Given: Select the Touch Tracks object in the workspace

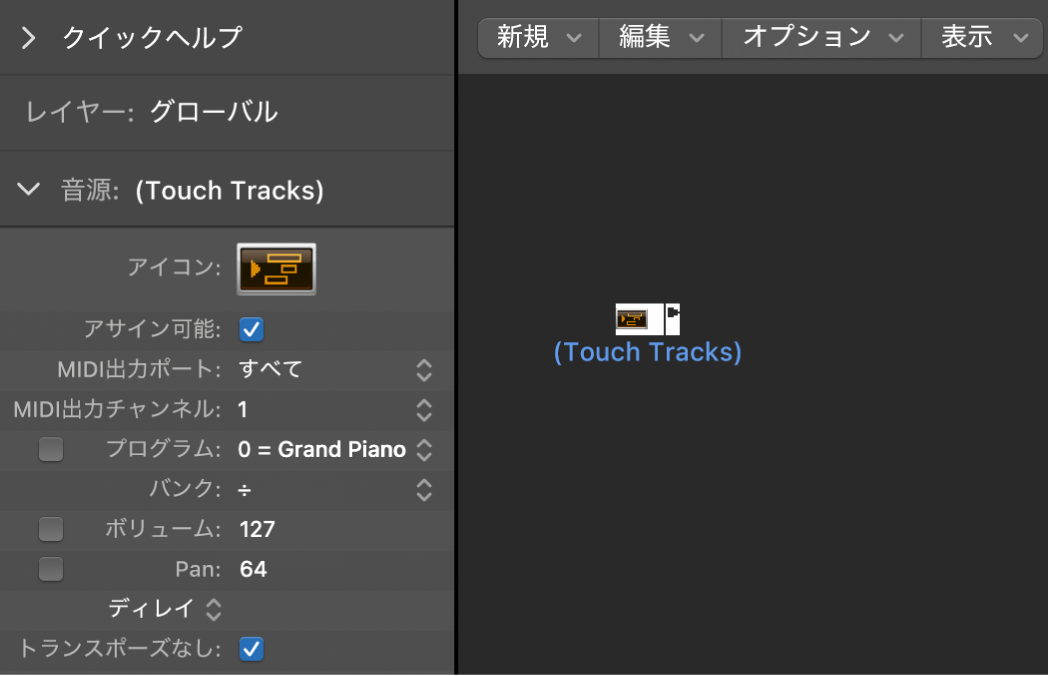Looking at the screenshot, I should [x=647, y=318].
